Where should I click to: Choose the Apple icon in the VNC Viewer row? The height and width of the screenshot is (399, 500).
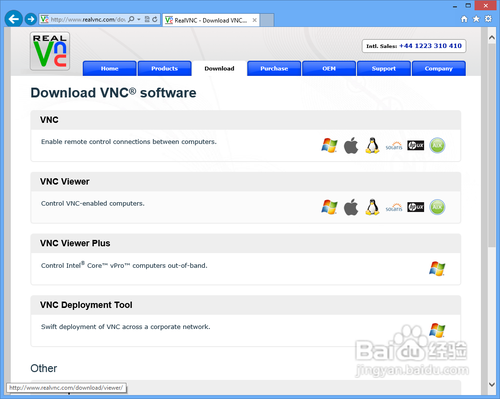pyautogui.click(x=351, y=207)
